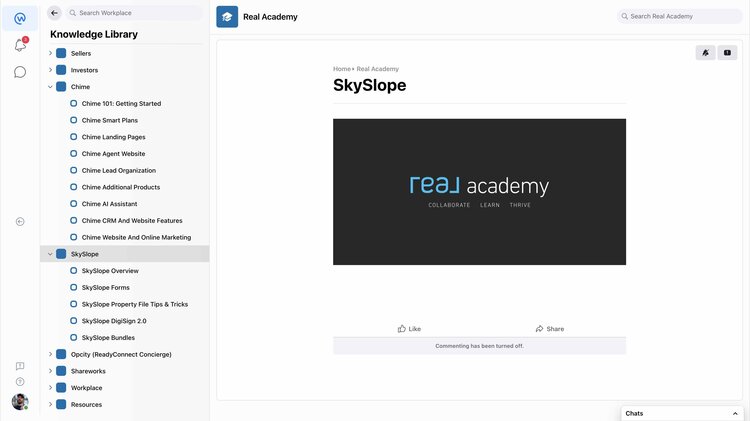This screenshot has width=750, height=421.
Task: Click the Like thumbs-up icon
Action: [402, 329]
